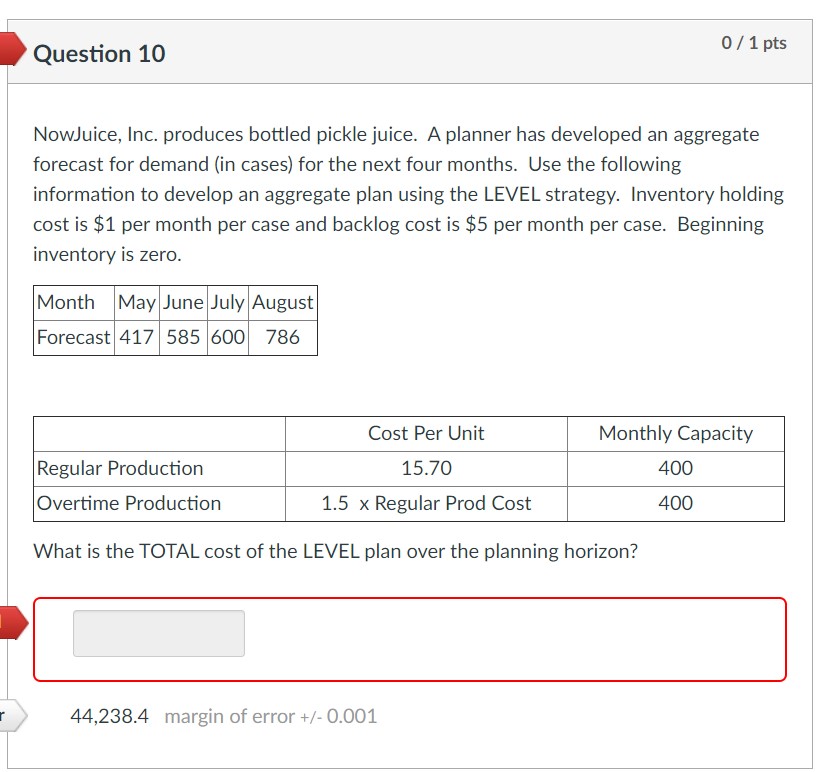
Task: Click the August forecast value 786
Action: point(281,338)
